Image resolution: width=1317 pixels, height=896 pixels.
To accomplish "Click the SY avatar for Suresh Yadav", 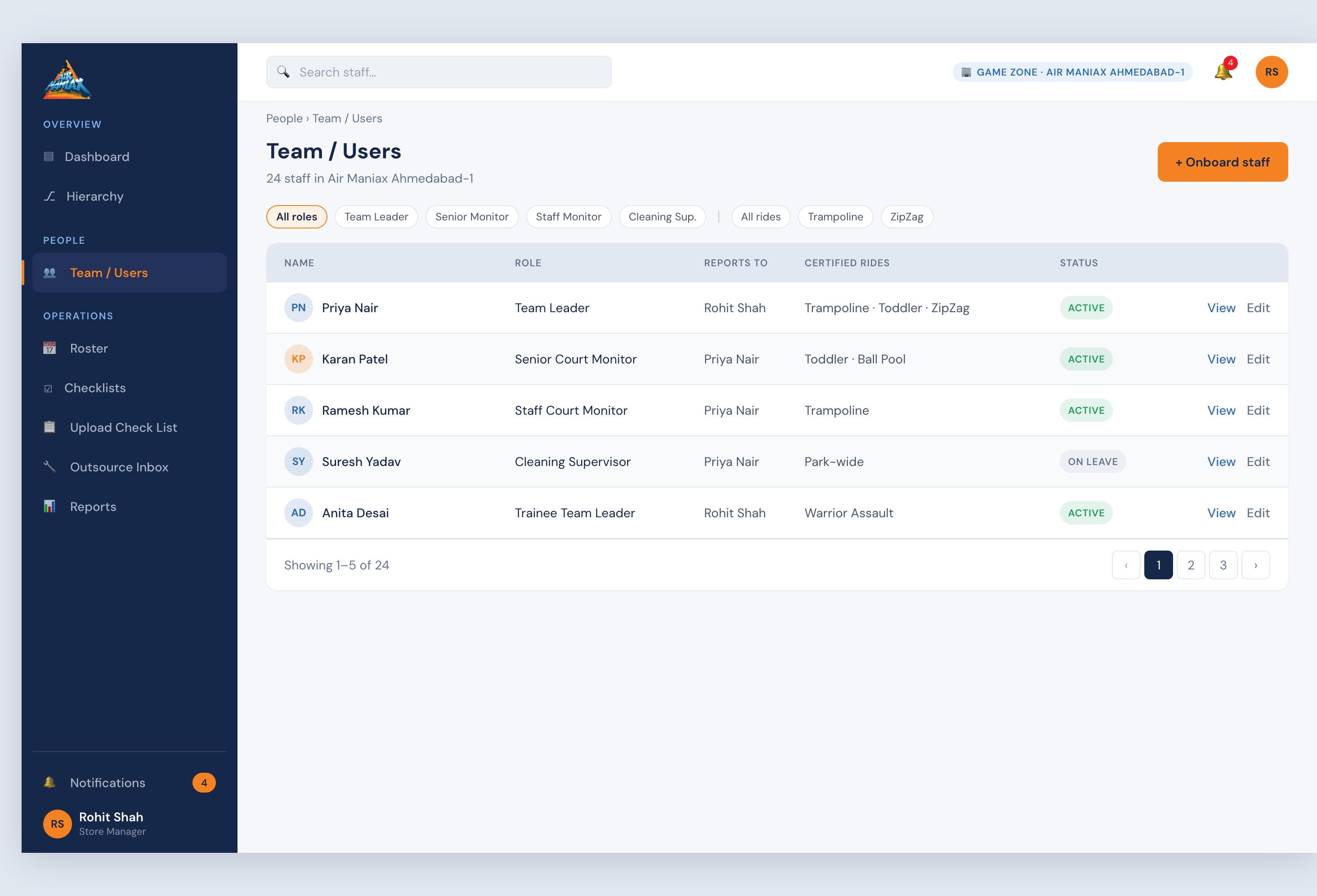I will (299, 461).
